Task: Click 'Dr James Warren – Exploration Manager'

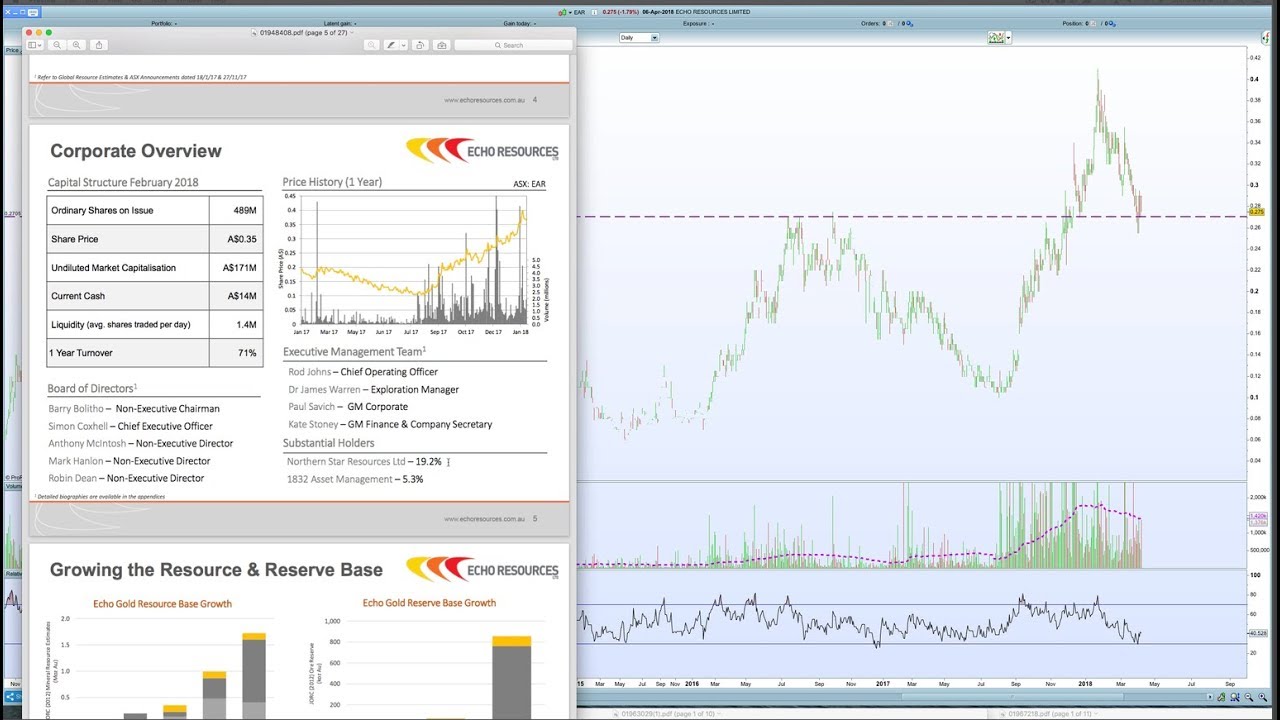Action: coord(373,390)
